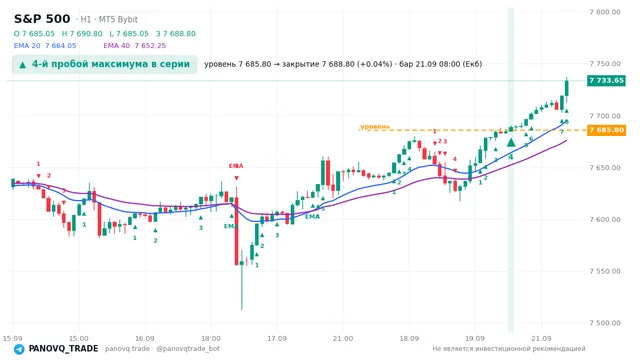Select the 'EMA 40 7 652.25' legend entry
Image resolution: width=640 pixels, height=360 pixels.
pos(135,45)
